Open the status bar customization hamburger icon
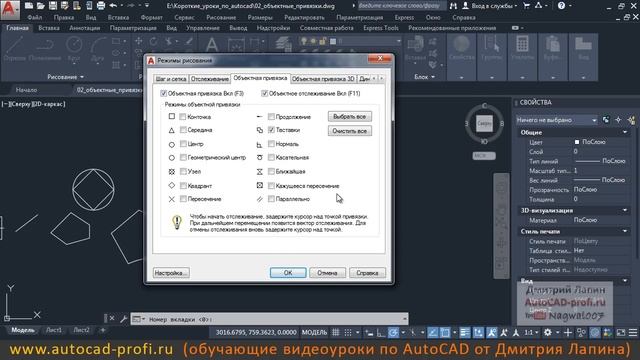 pos(633,333)
